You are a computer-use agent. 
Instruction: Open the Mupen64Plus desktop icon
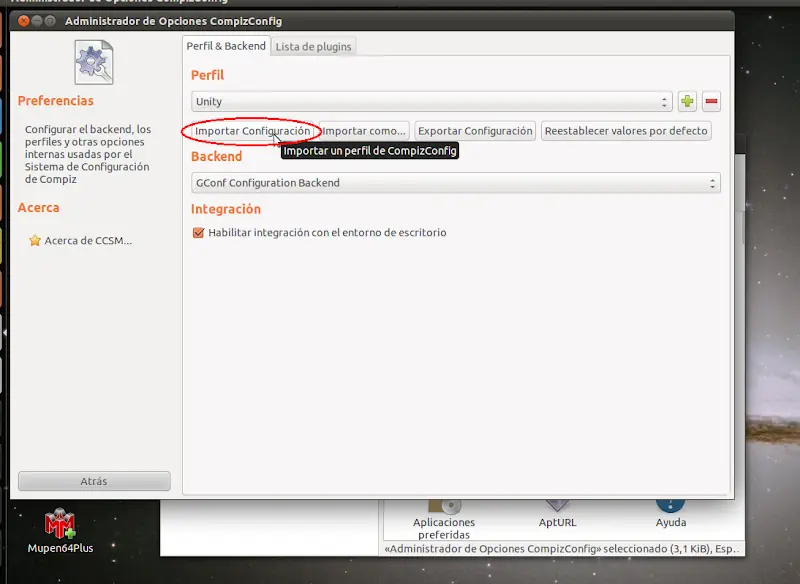60,530
